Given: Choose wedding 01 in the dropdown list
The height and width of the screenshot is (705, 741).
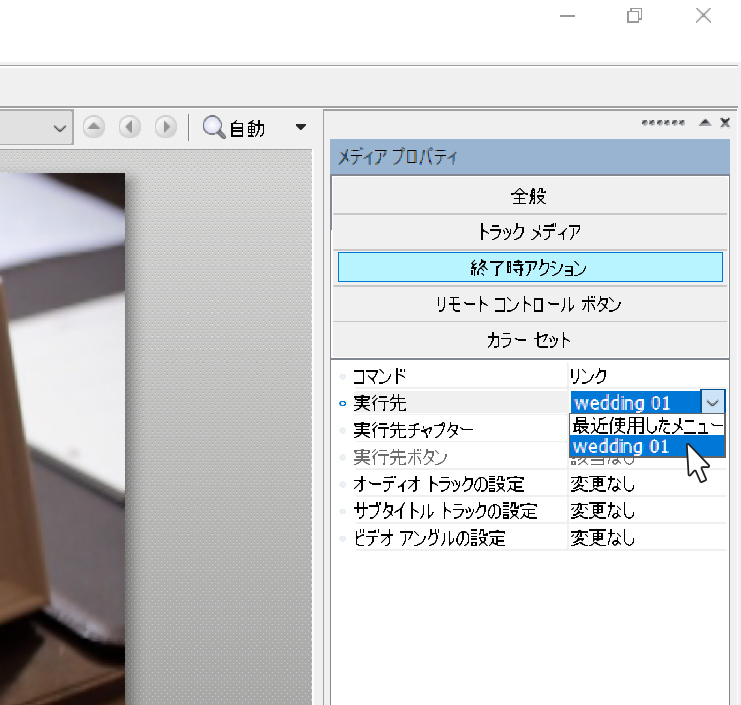Looking at the screenshot, I should [x=647, y=446].
